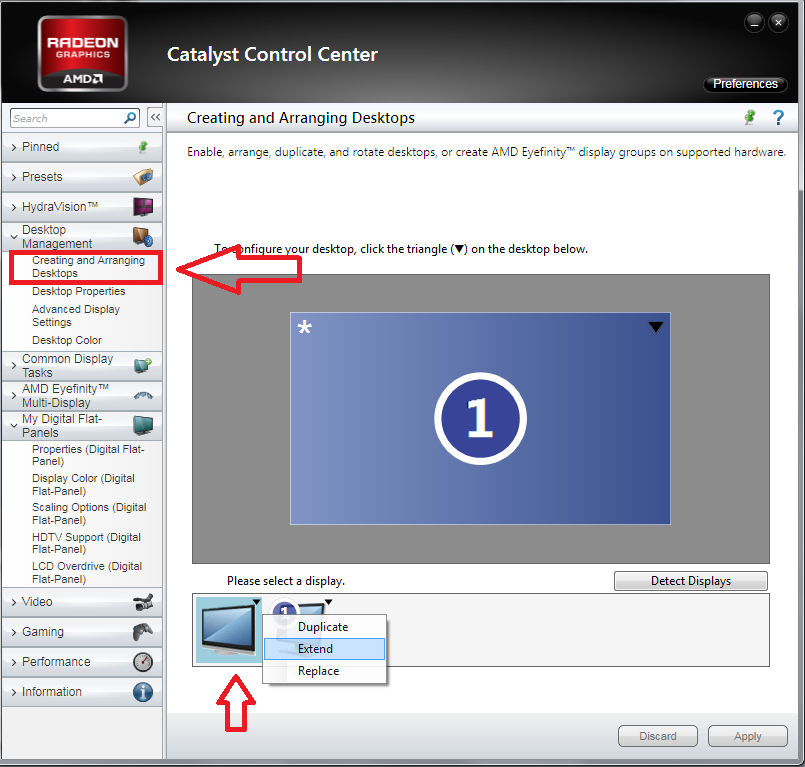Open second display thumbnail's triangle dropdown
805x767 pixels.
coord(329,602)
